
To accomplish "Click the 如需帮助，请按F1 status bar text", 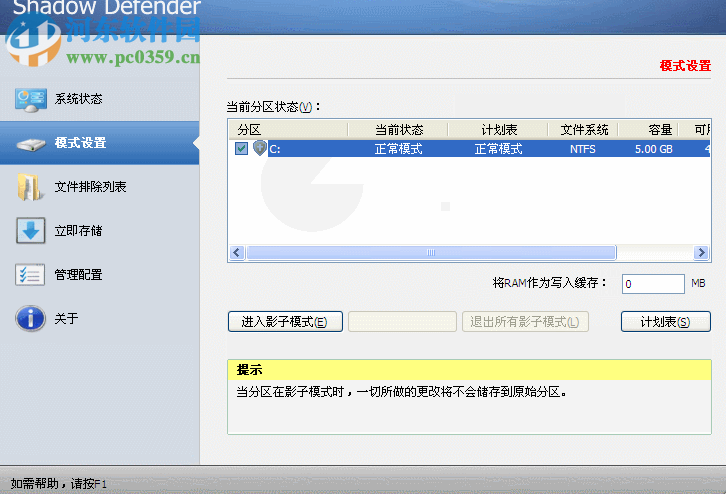I will (x=59, y=484).
